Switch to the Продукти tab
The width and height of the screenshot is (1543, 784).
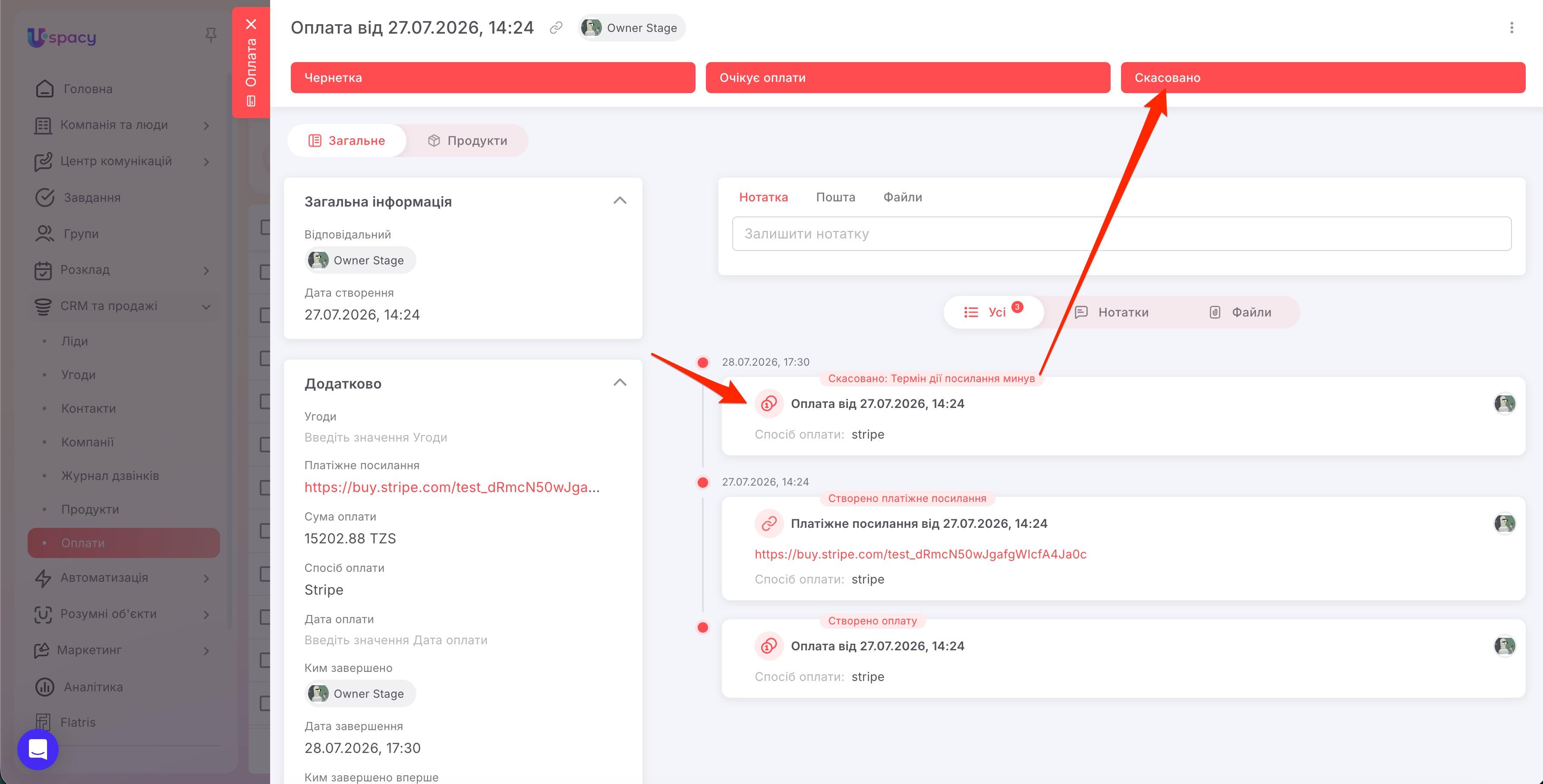(467, 141)
